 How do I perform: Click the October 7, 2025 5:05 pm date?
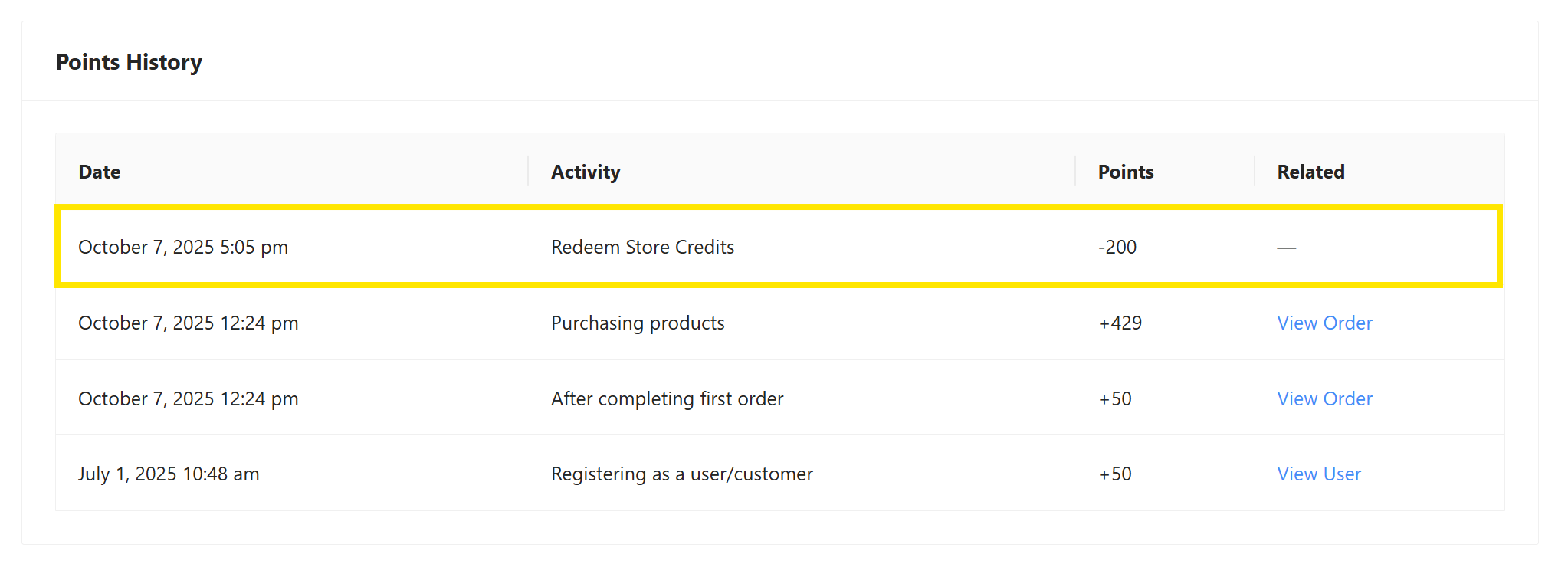183,247
